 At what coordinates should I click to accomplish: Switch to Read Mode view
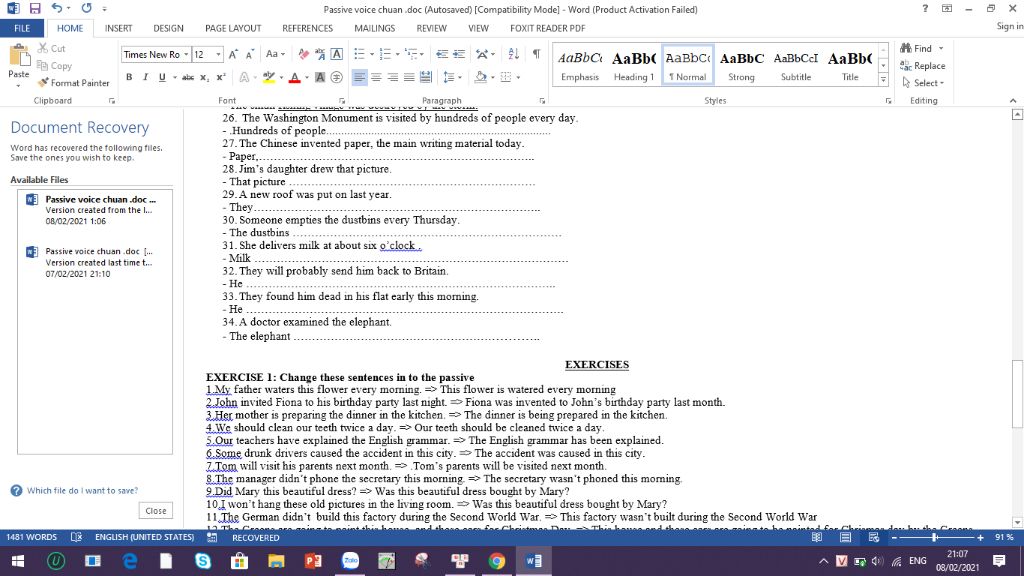(816, 537)
